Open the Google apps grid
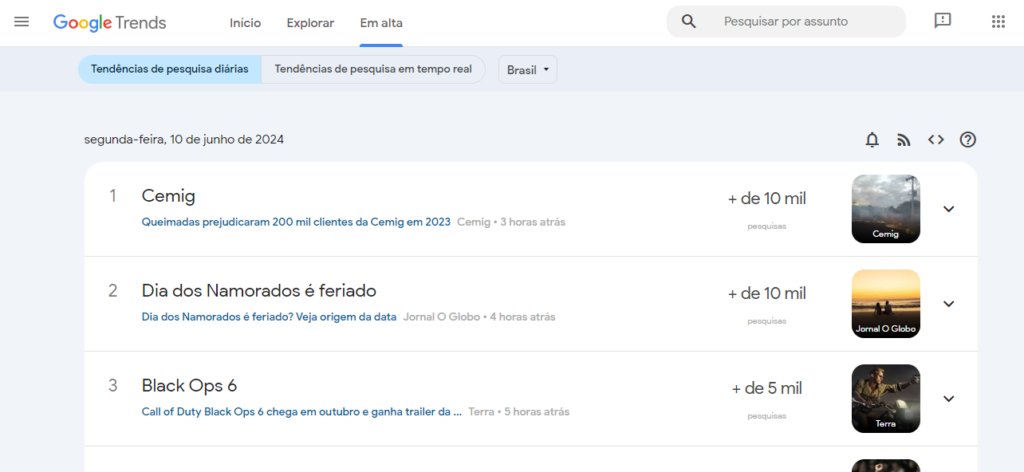The width and height of the screenshot is (1024, 472). coord(998,22)
